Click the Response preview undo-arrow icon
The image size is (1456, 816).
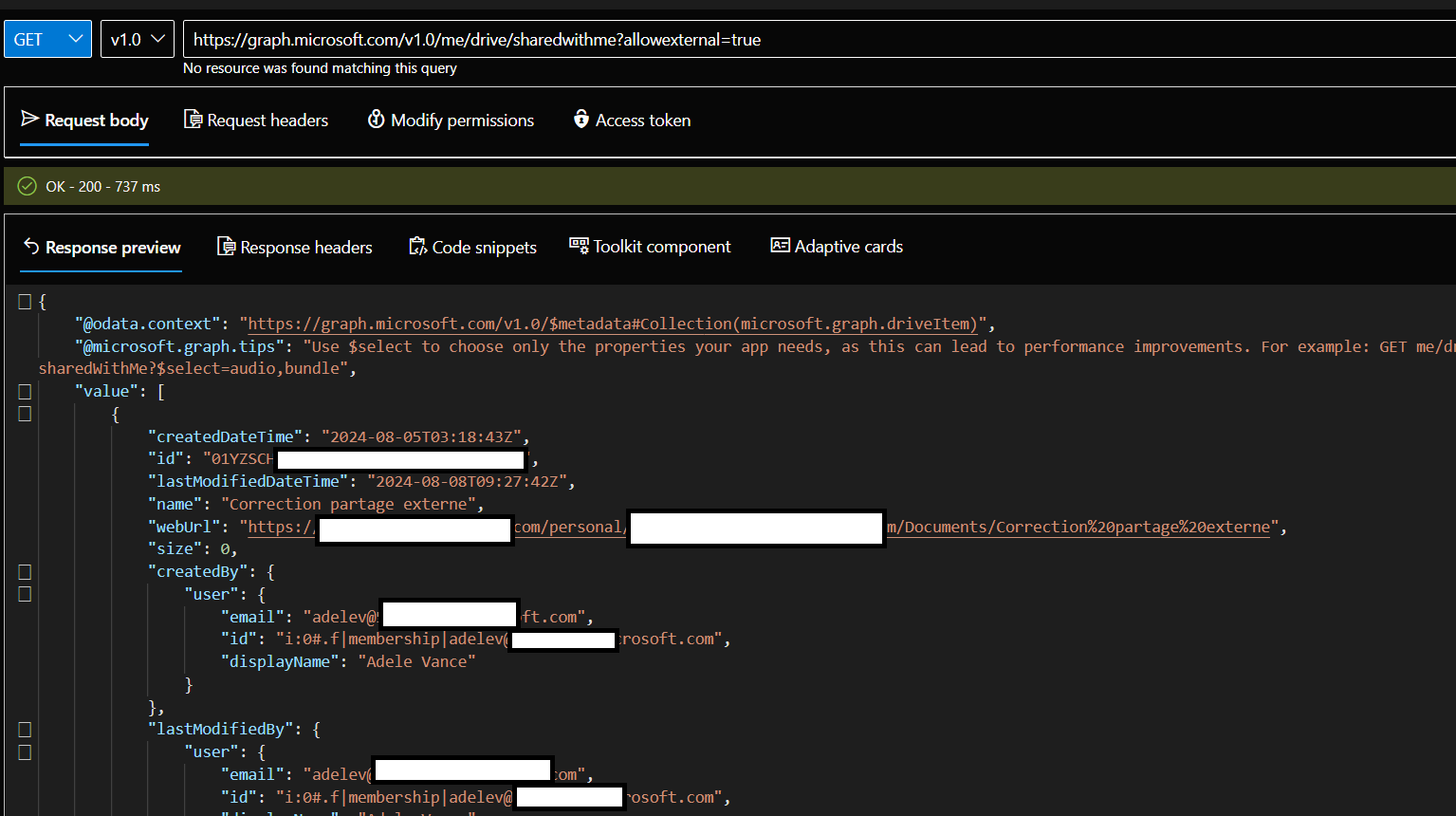[x=31, y=246]
